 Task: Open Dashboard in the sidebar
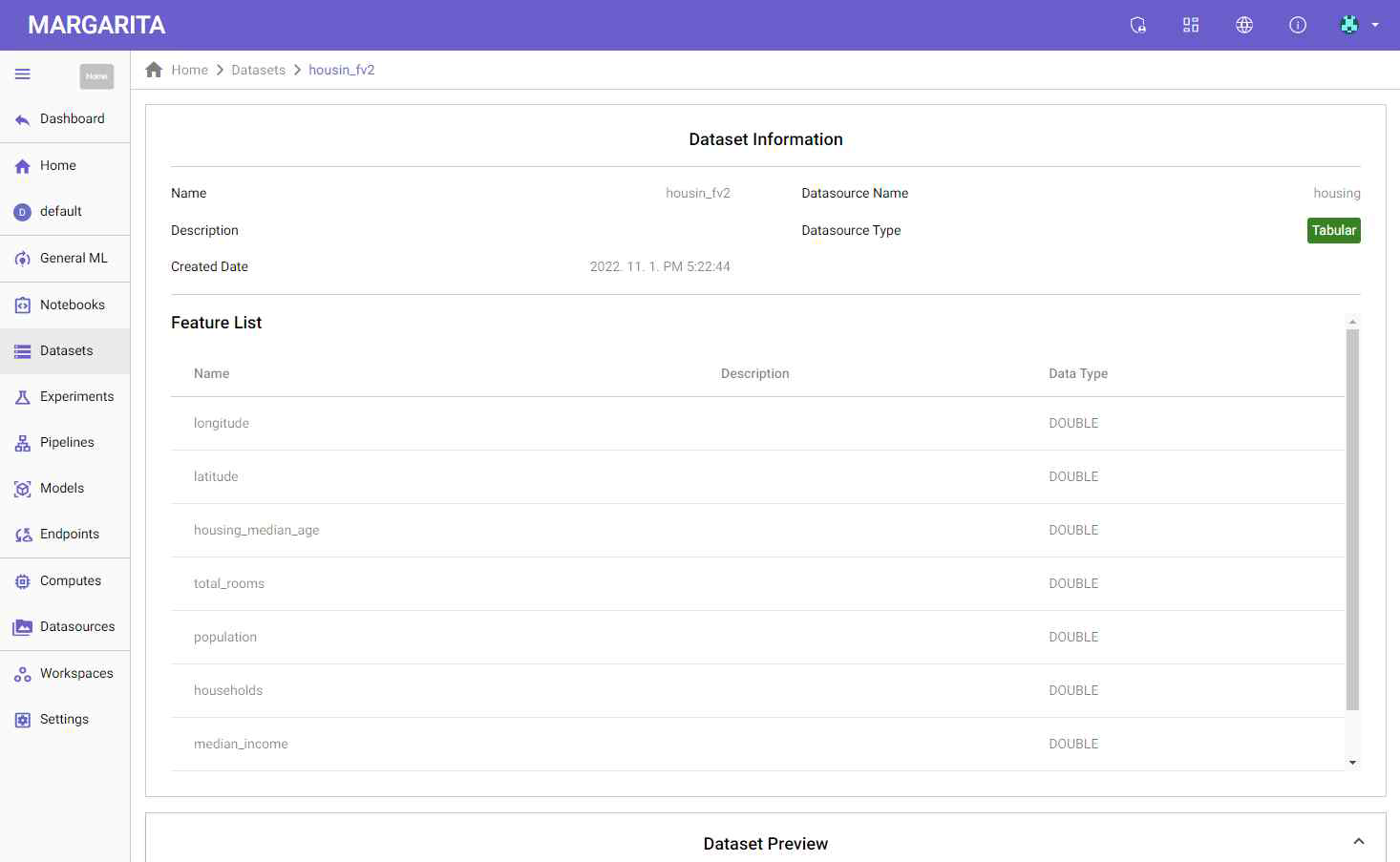tap(65, 119)
